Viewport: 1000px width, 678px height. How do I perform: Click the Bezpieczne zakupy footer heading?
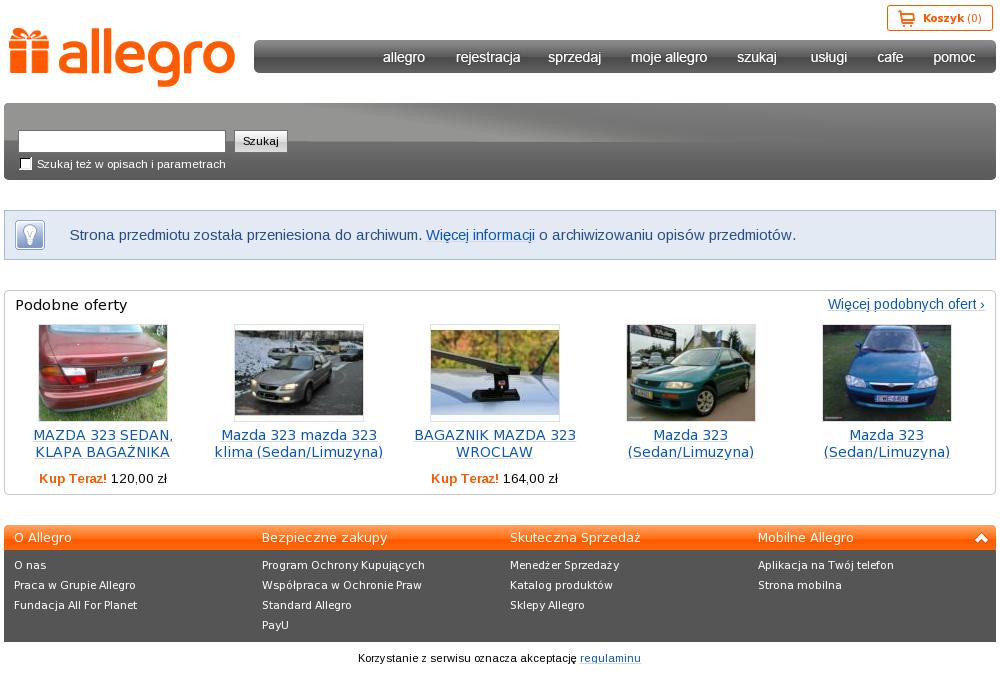click(x=325, y=538)
